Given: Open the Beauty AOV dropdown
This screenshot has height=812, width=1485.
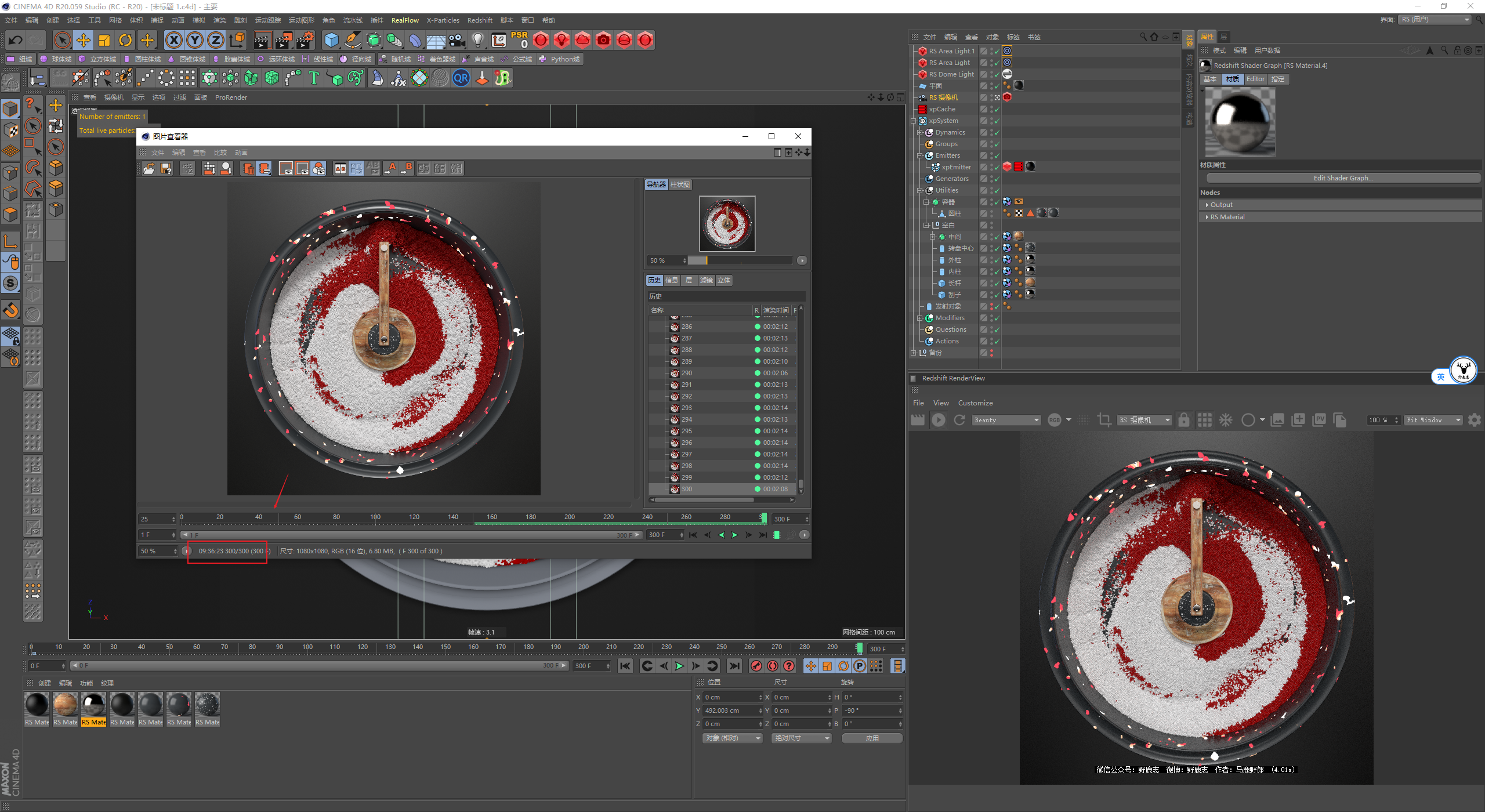Looking at the screenshot, I should coord(1006,420).
